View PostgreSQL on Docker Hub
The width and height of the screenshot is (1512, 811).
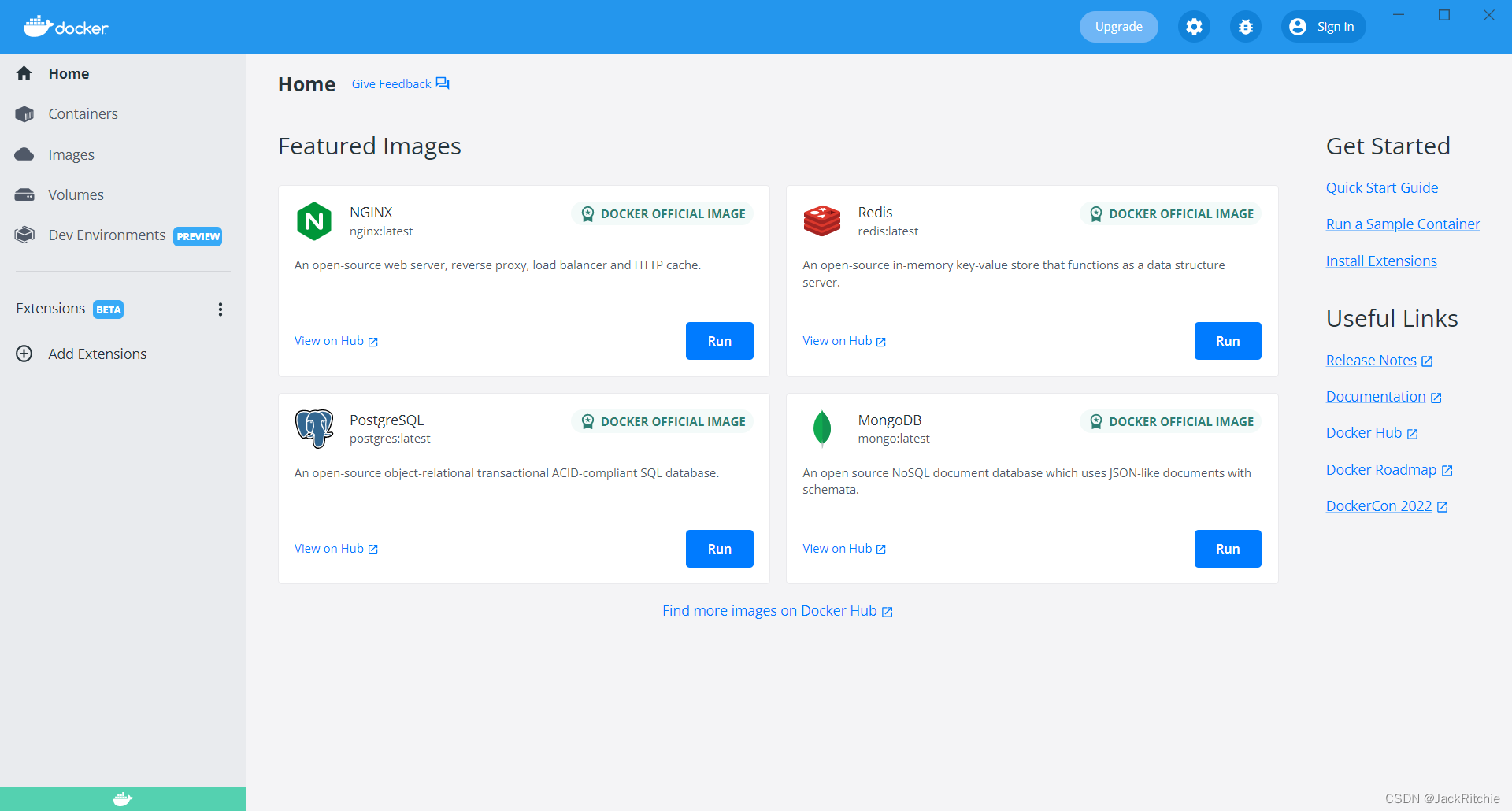[x=329, y=548]
